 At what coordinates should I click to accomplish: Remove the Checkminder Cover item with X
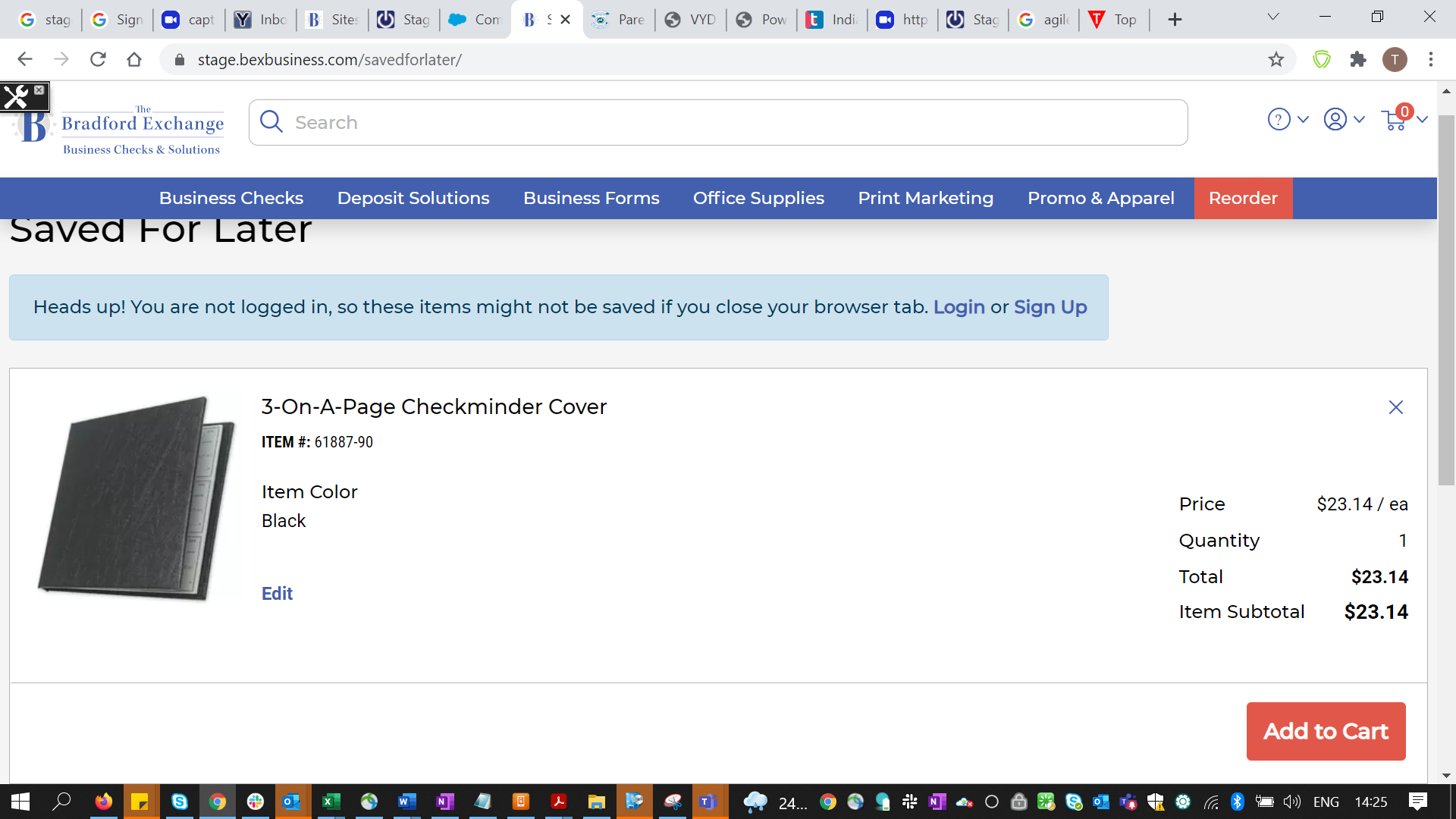coord(1395,407)
